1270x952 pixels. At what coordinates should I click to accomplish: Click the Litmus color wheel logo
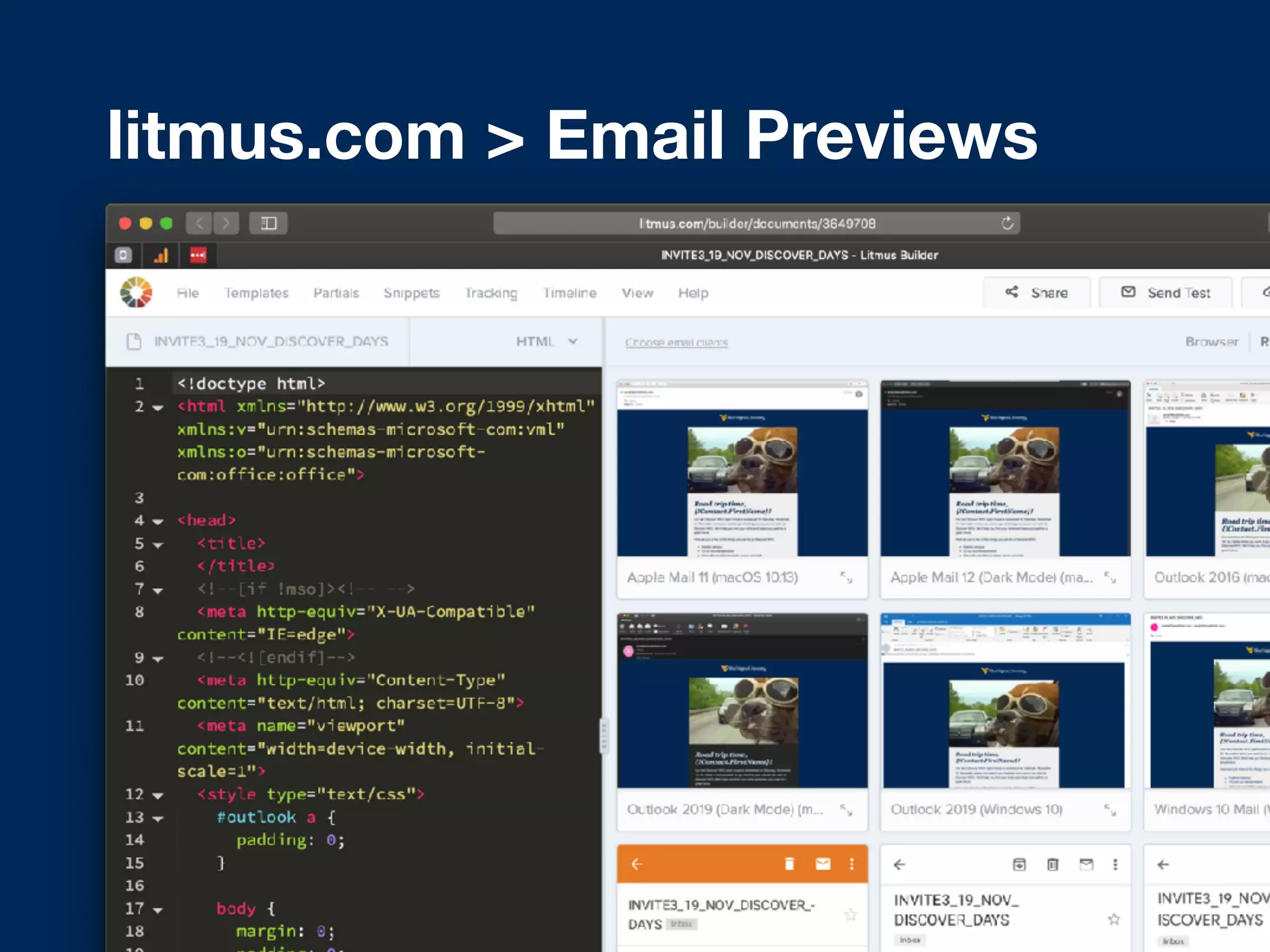click(136, 293)
